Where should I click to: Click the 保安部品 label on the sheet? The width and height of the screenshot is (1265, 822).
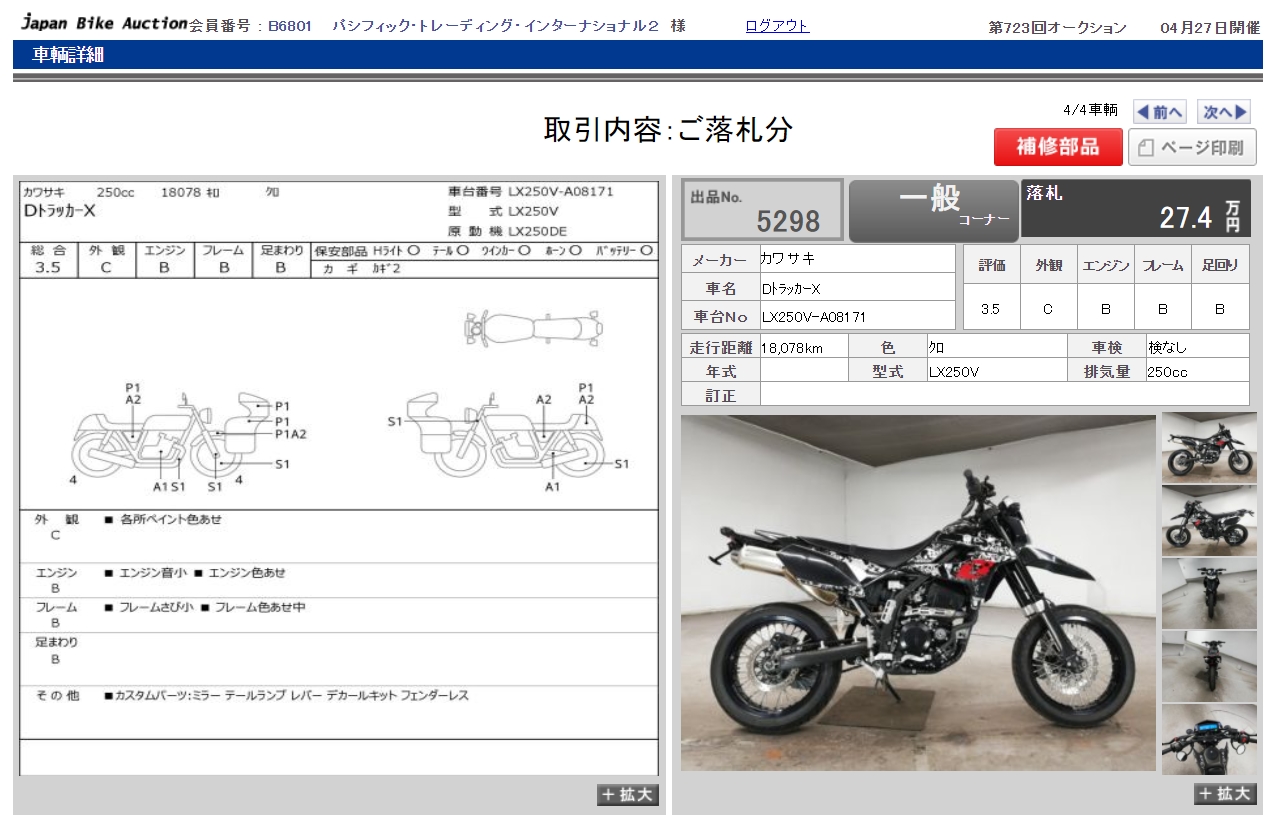coord(341,250)
